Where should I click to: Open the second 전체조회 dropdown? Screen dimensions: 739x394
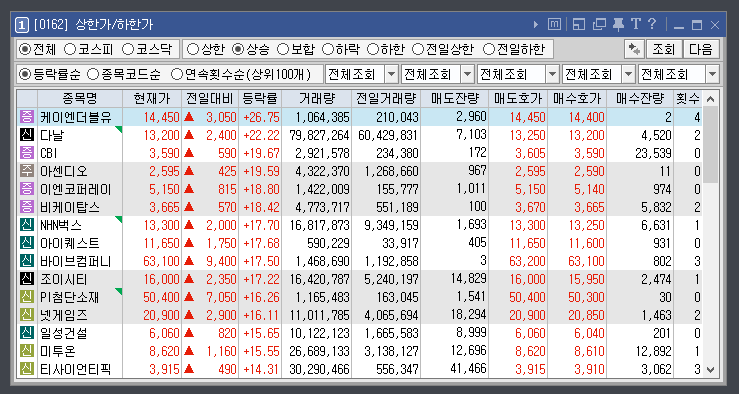(x=438, y=74)
